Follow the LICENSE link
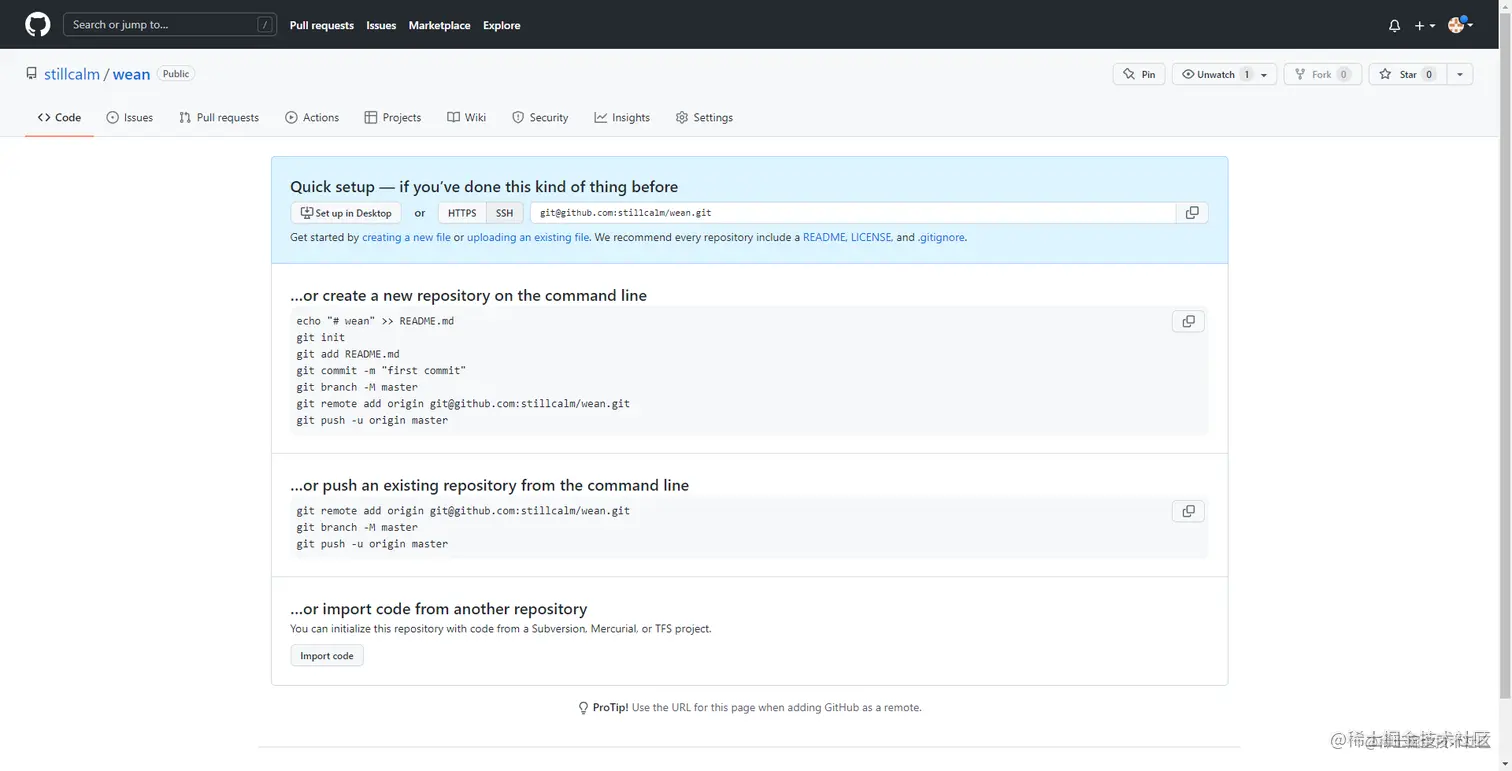The height and width of the screenshot is (771, 1512). [871, 238]
